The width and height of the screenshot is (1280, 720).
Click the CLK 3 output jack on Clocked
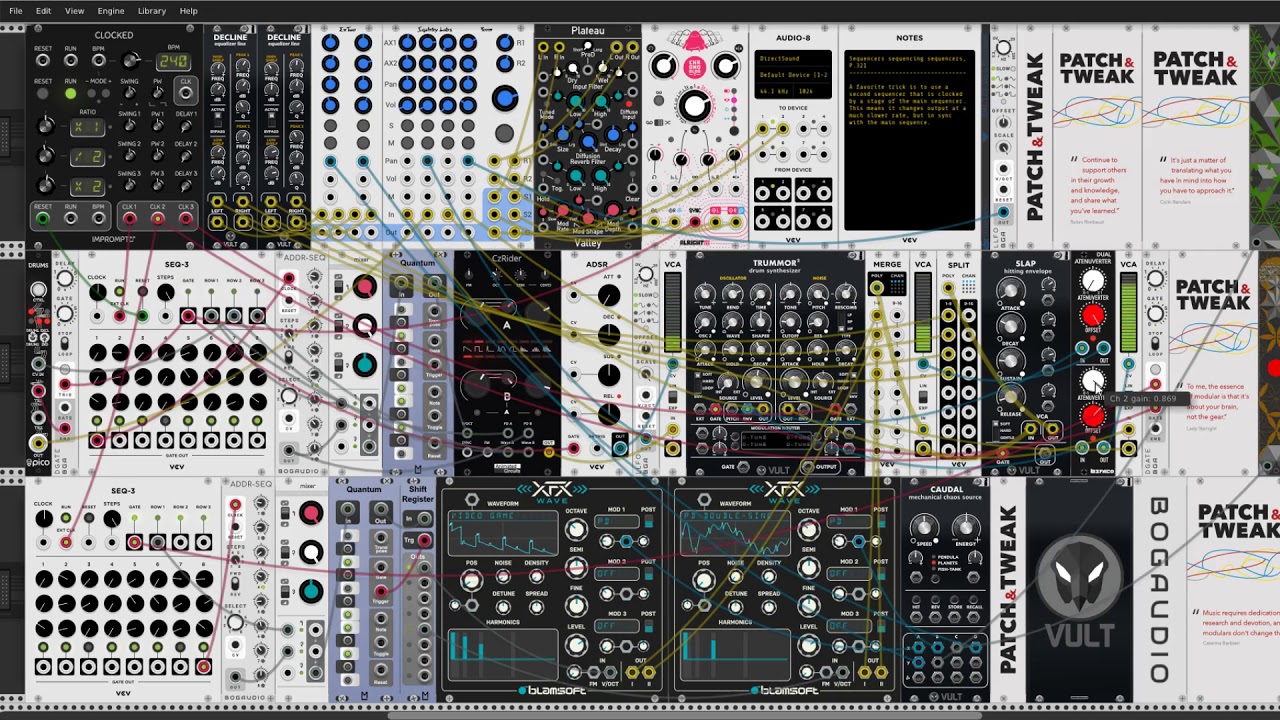[186, 219]
